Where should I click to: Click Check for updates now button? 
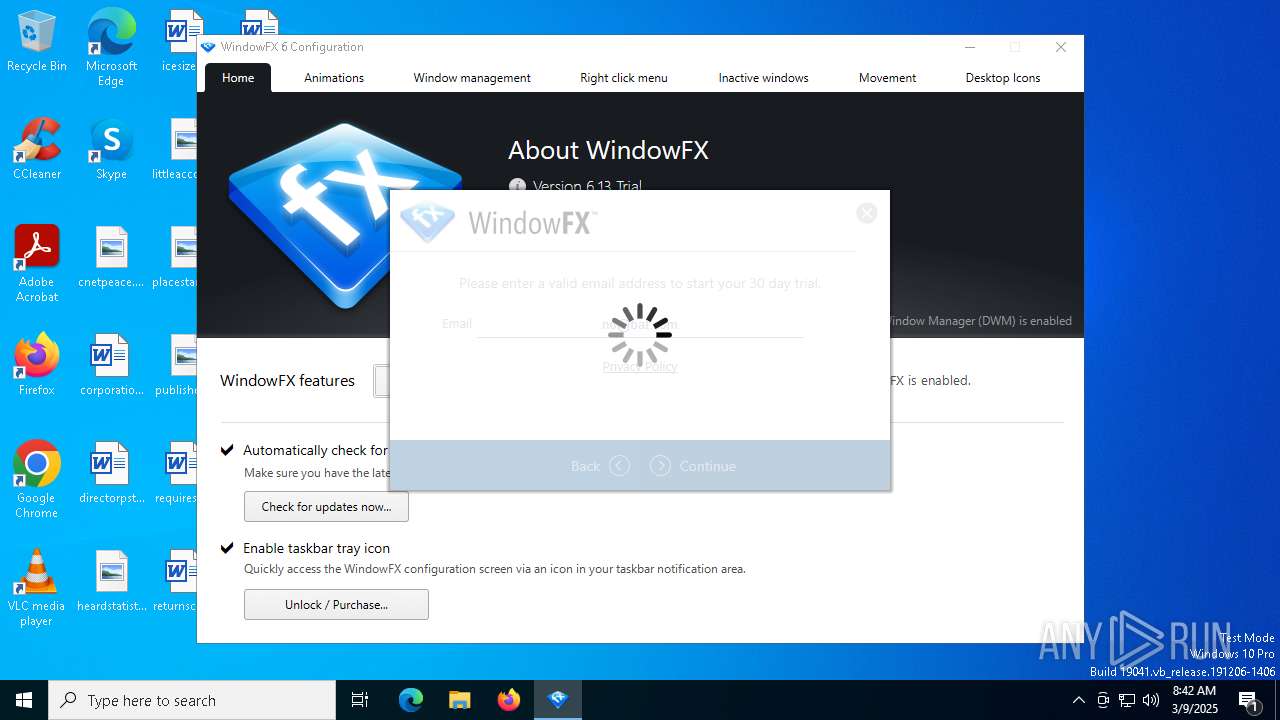tap(326, 507)
